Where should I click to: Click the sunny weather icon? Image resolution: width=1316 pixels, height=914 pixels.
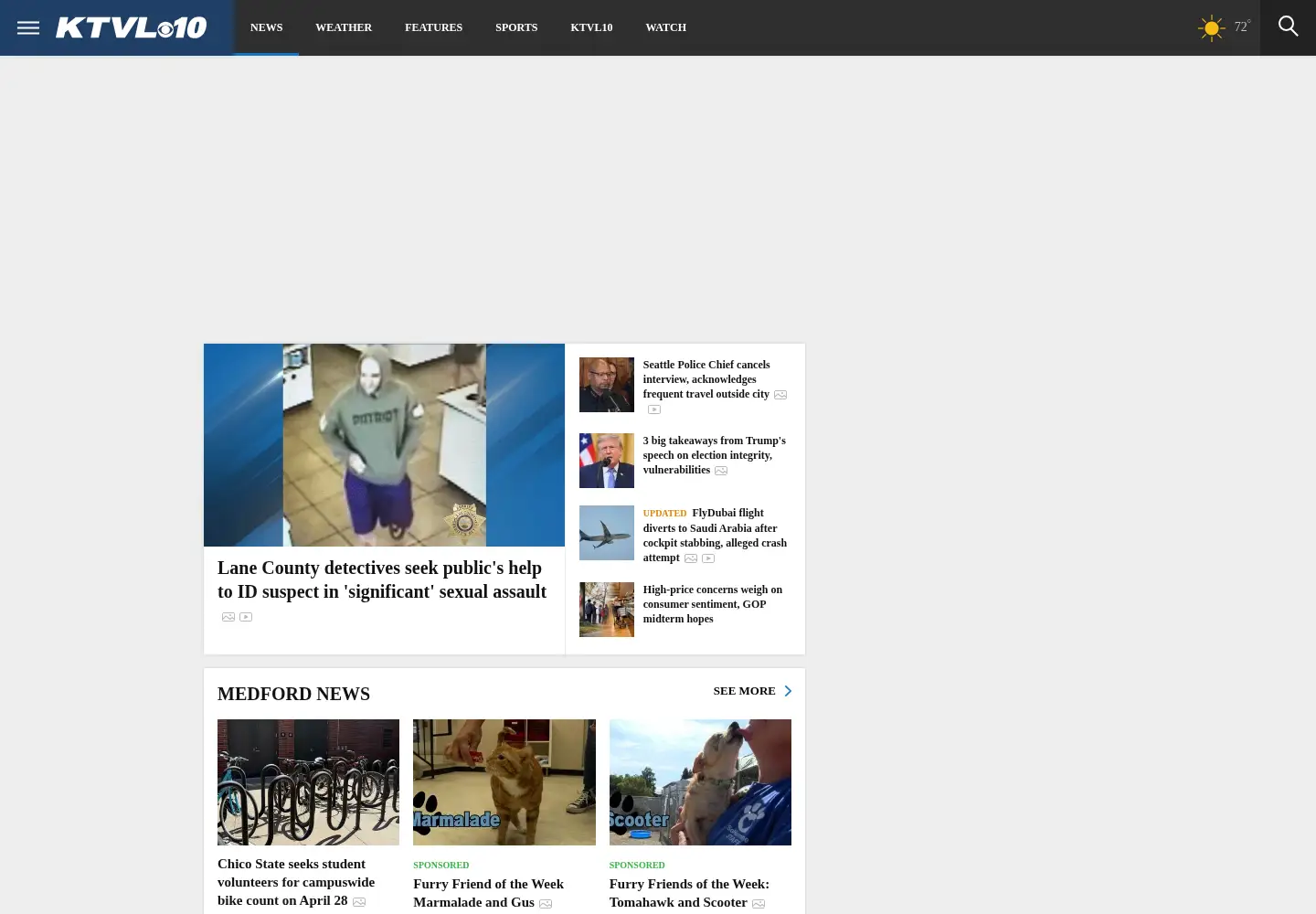(1212, 27)
